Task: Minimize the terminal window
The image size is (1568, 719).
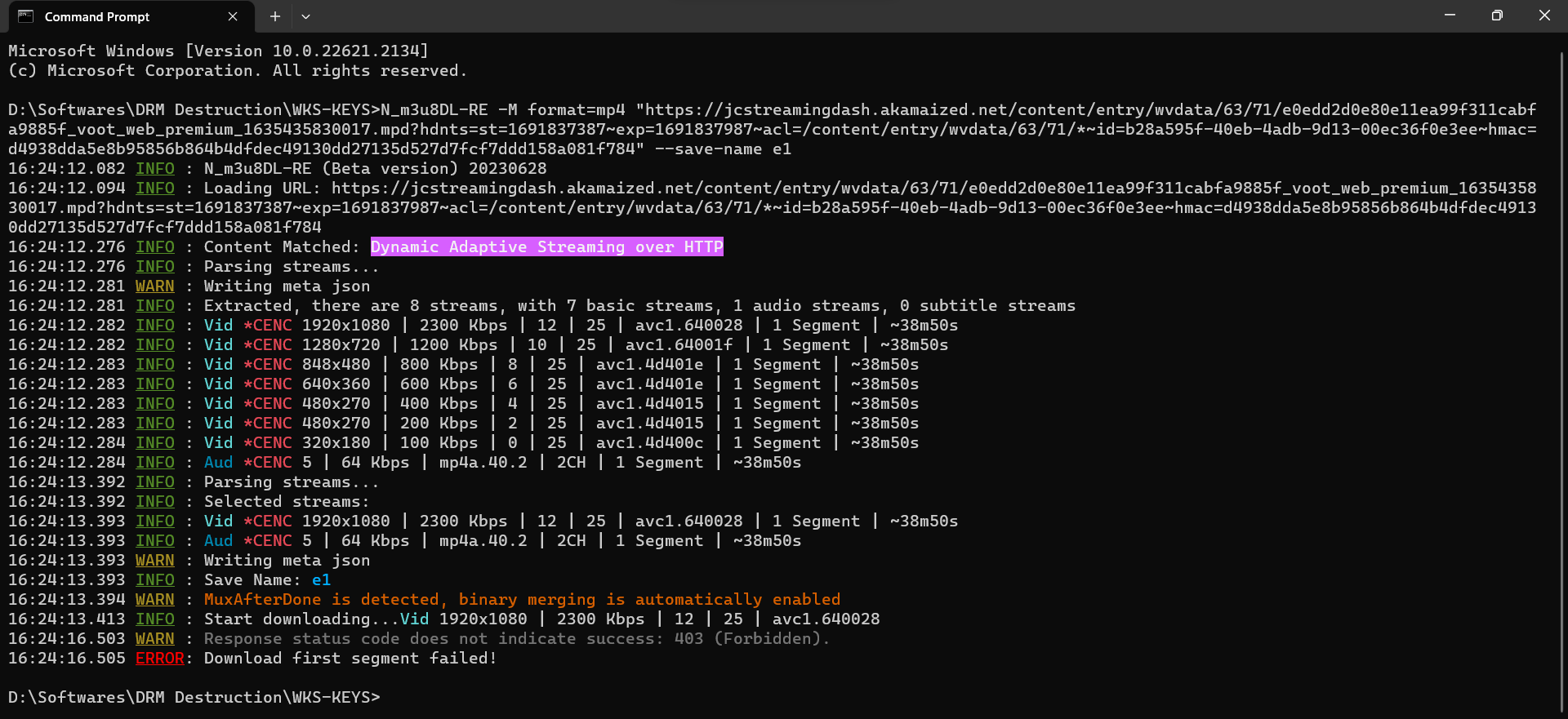Action: [1450, 16]
